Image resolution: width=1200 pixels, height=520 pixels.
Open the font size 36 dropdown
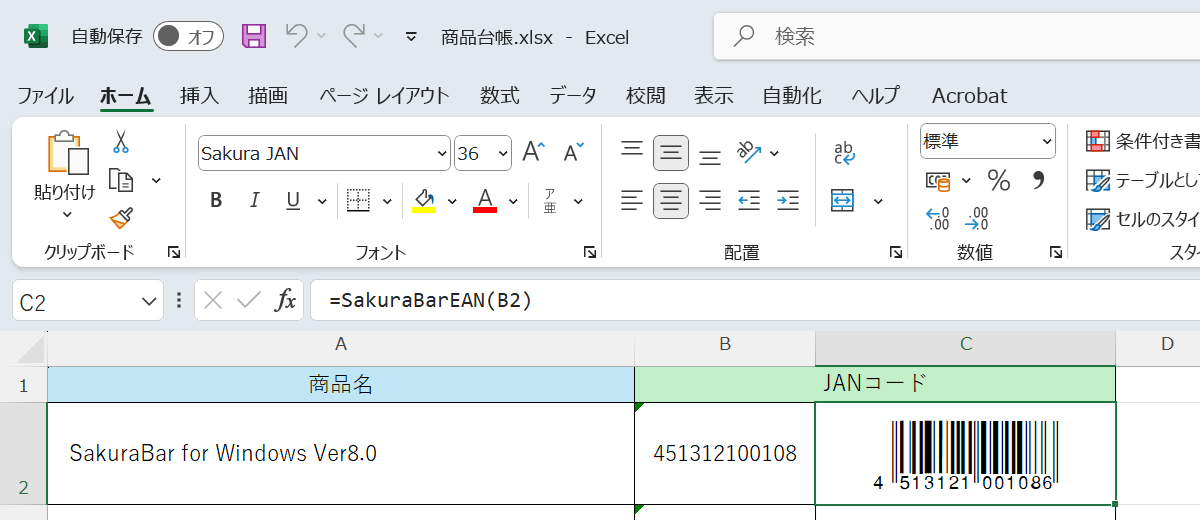tap(502, 153)
